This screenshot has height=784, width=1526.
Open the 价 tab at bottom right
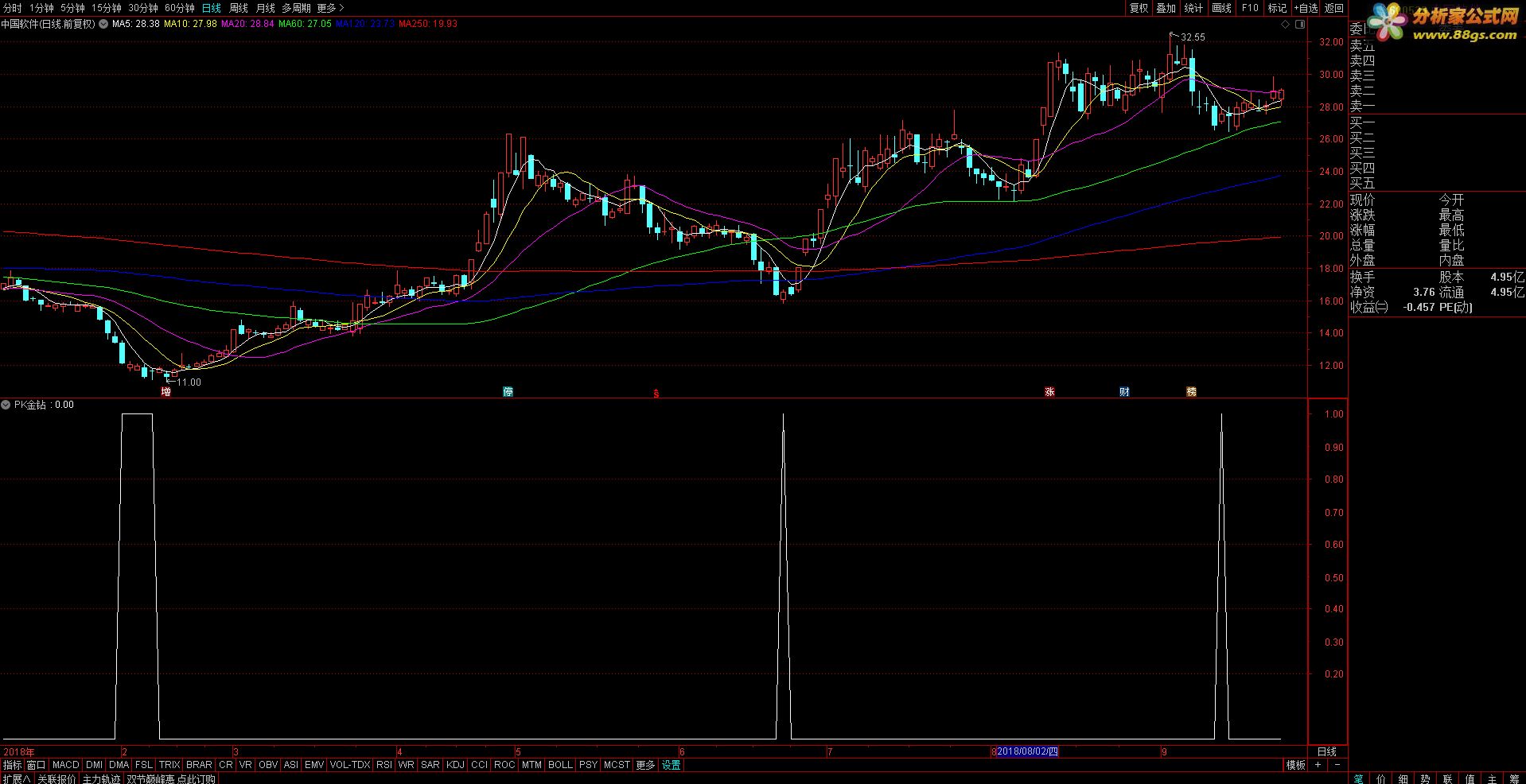click(1380, 778)
